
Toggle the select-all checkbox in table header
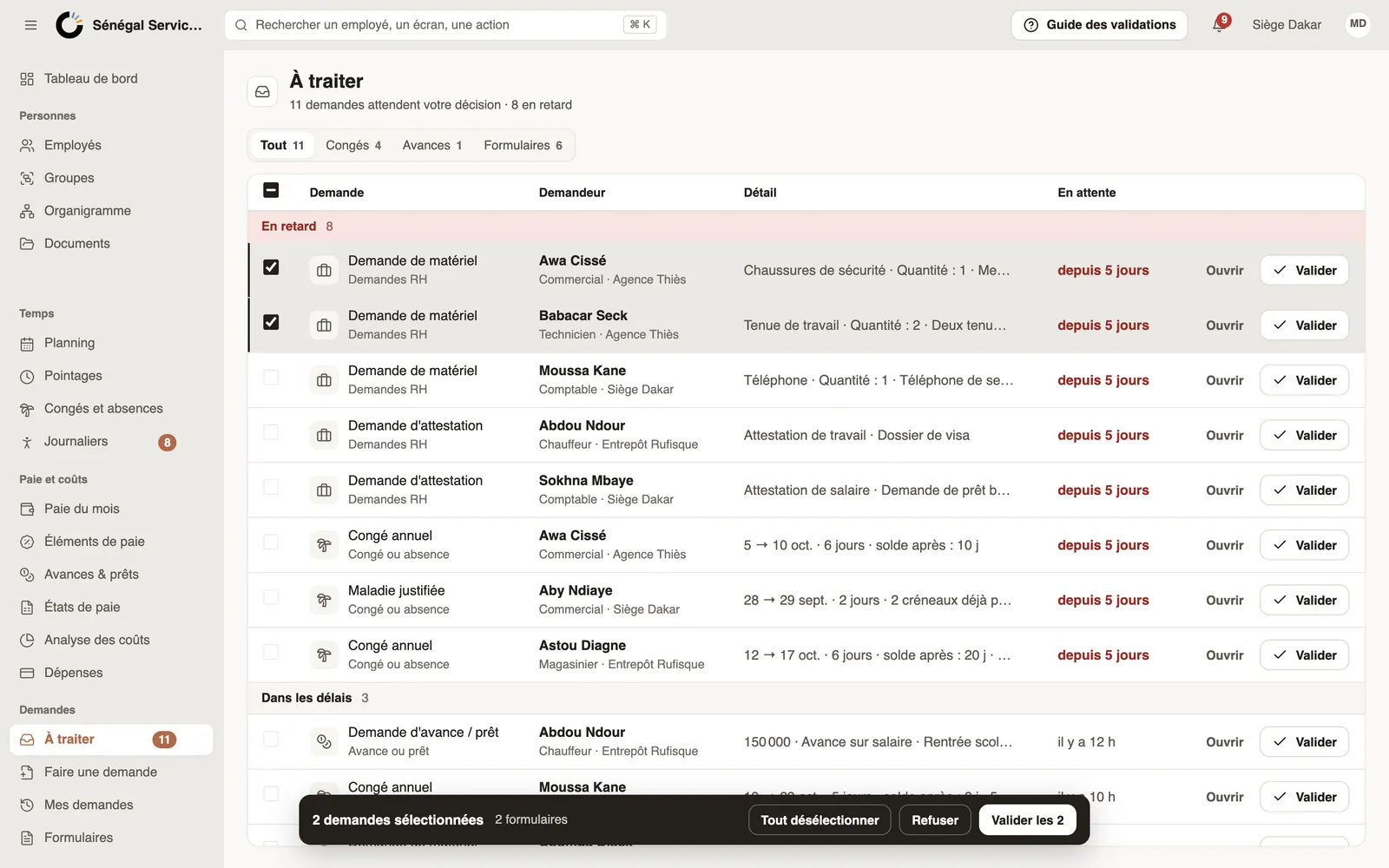point(271,190)
